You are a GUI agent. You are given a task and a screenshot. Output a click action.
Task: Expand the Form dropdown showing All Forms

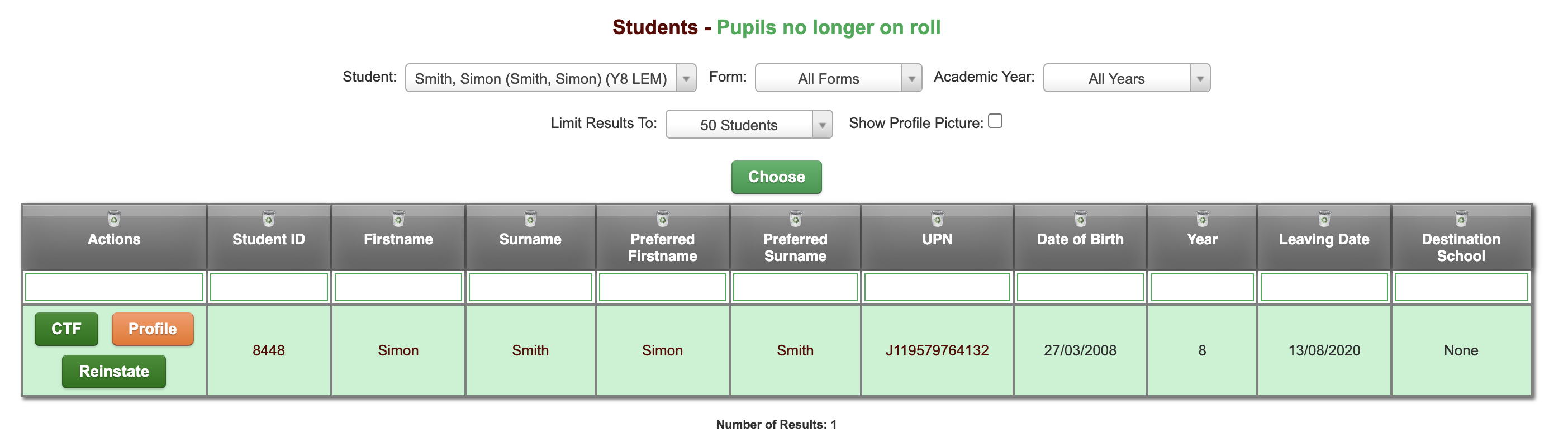tap(838, 78)
